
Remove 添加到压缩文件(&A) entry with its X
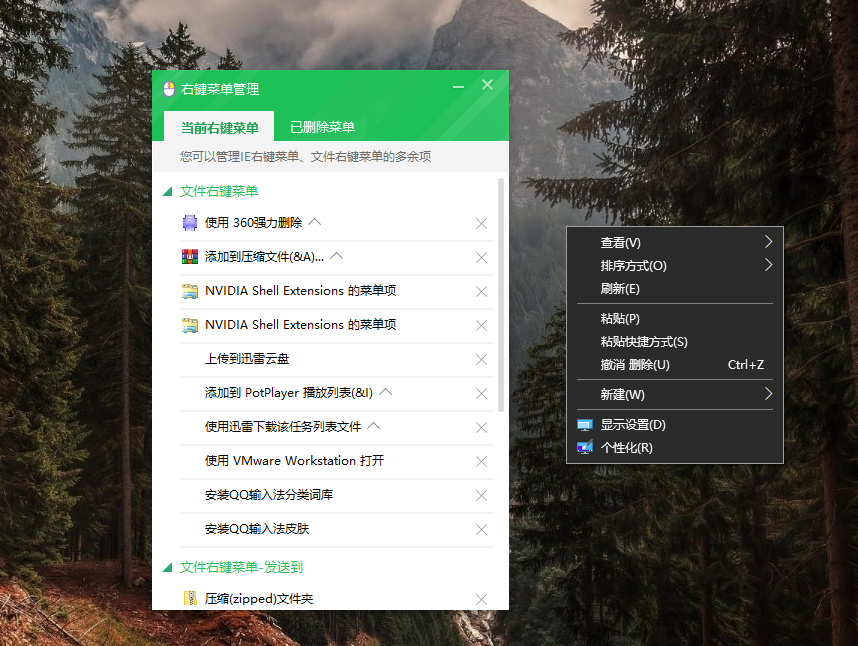point(482,257)
